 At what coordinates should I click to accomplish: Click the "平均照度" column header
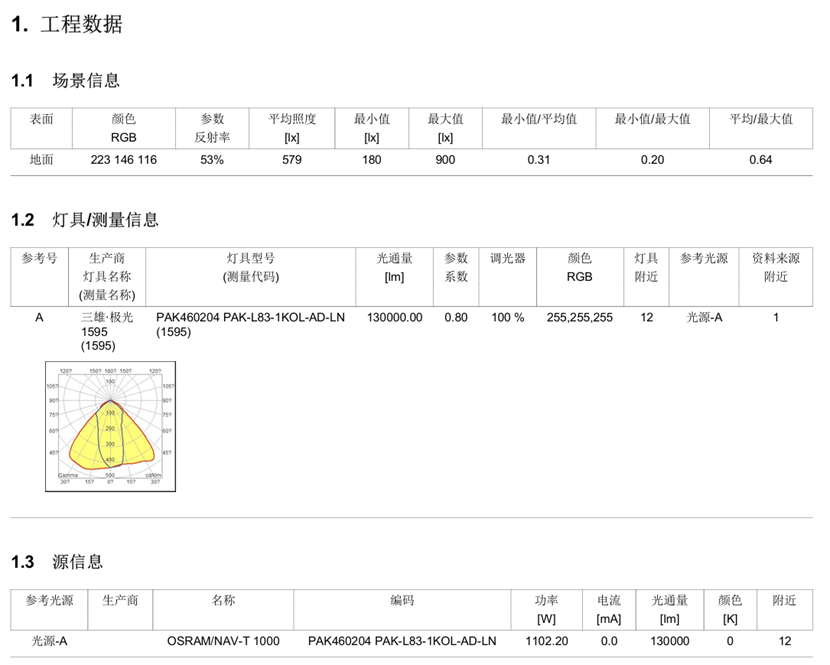(x=292, y=119)
